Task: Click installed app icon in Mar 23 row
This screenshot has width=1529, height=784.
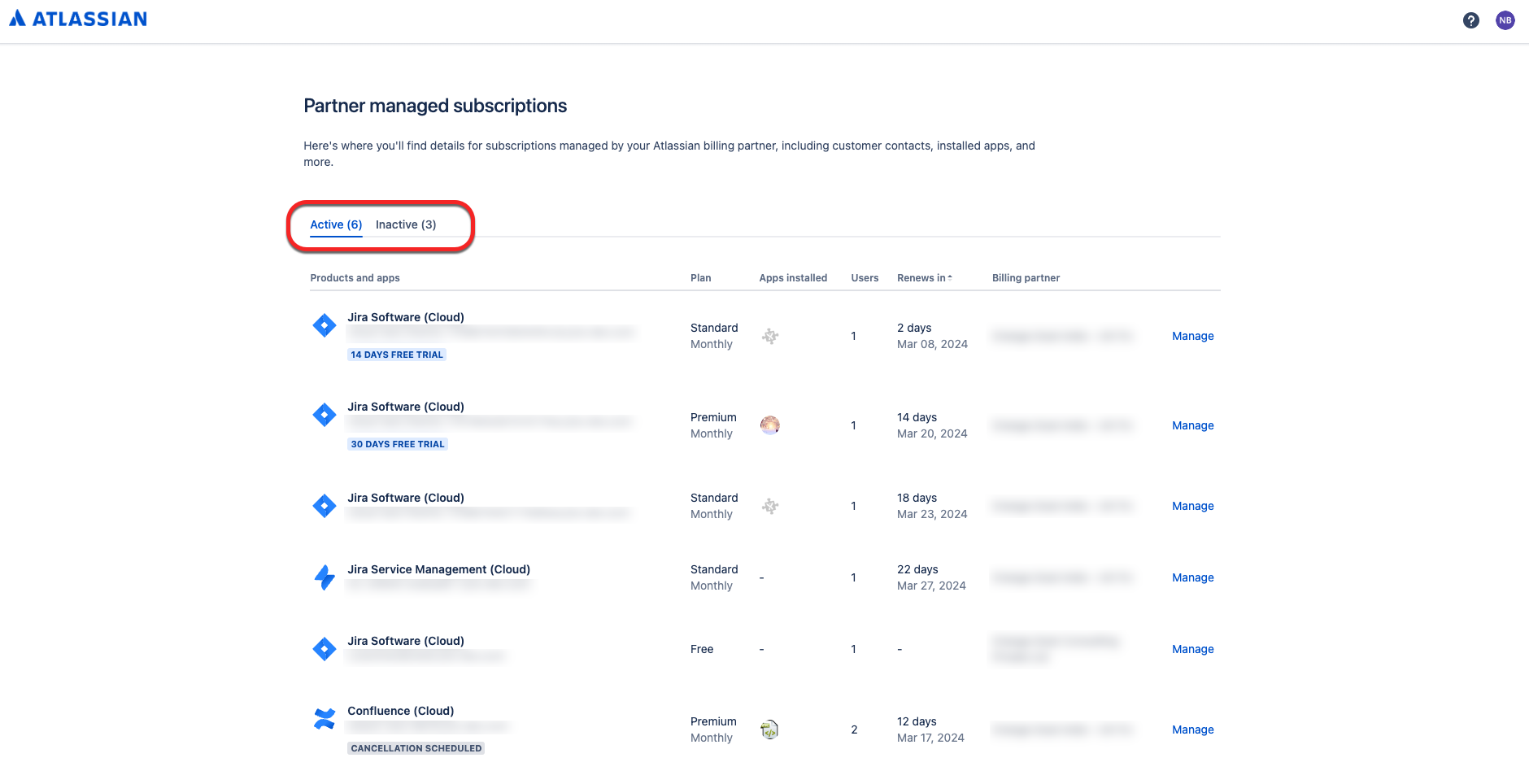Action: [770, 506]
